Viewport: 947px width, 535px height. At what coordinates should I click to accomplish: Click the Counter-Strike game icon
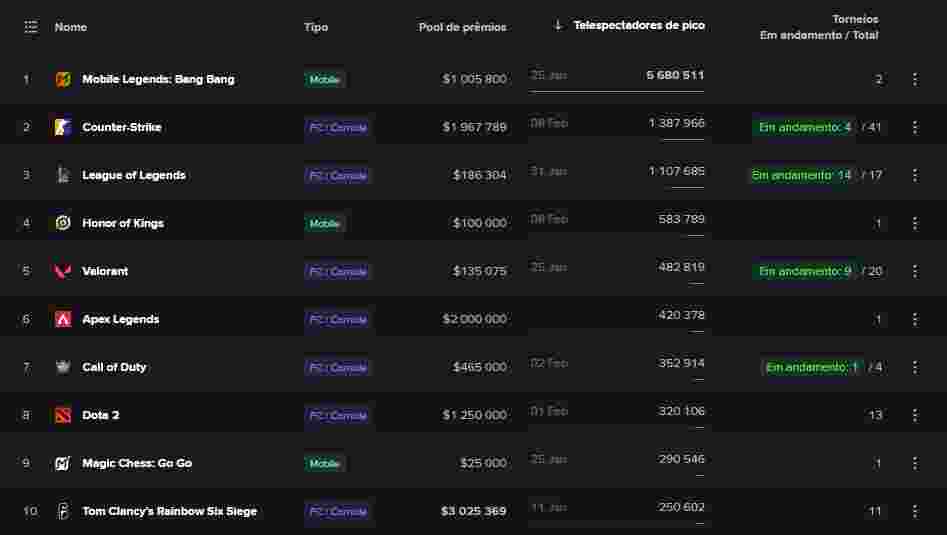[x=63, y=127]
